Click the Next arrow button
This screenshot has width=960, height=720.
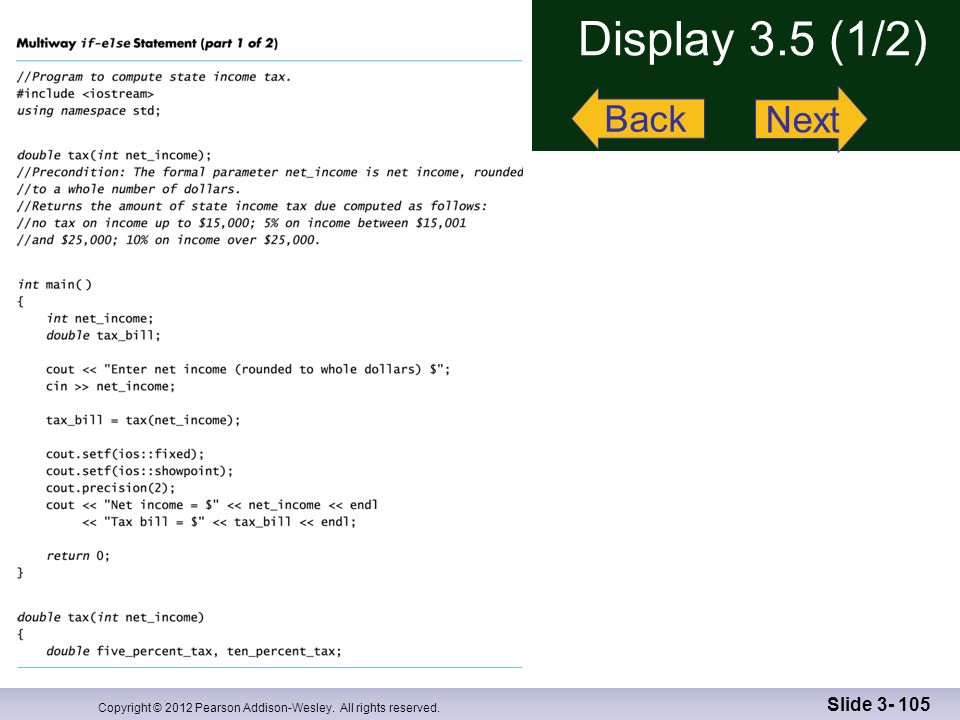coord(811,119)
